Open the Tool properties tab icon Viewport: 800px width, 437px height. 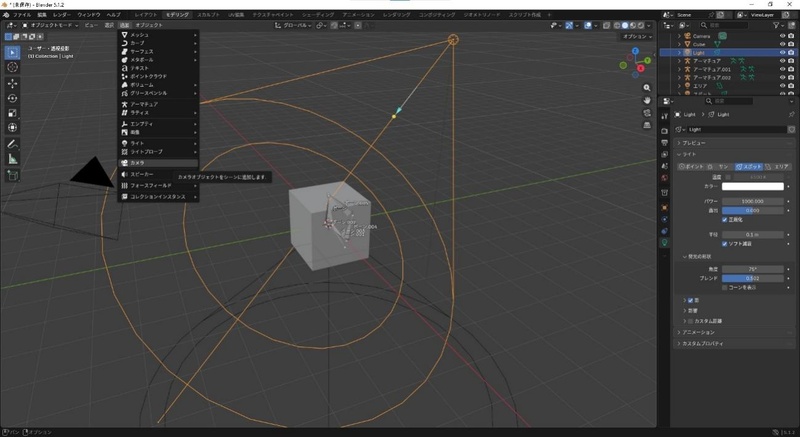[664, 116]
